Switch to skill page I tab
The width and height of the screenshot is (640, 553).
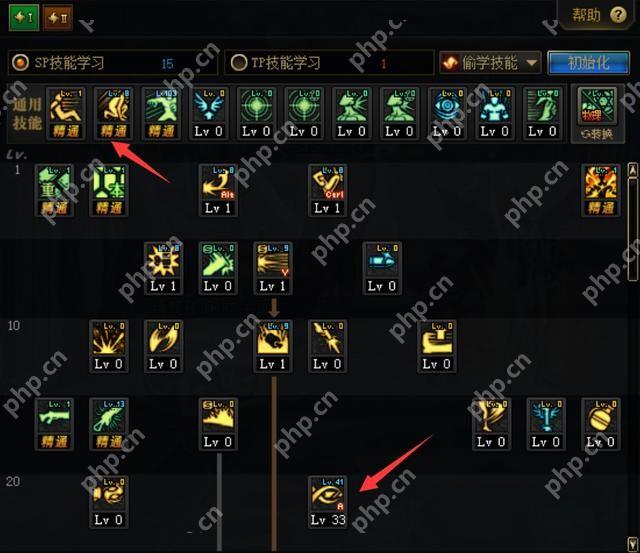(24, 17)
